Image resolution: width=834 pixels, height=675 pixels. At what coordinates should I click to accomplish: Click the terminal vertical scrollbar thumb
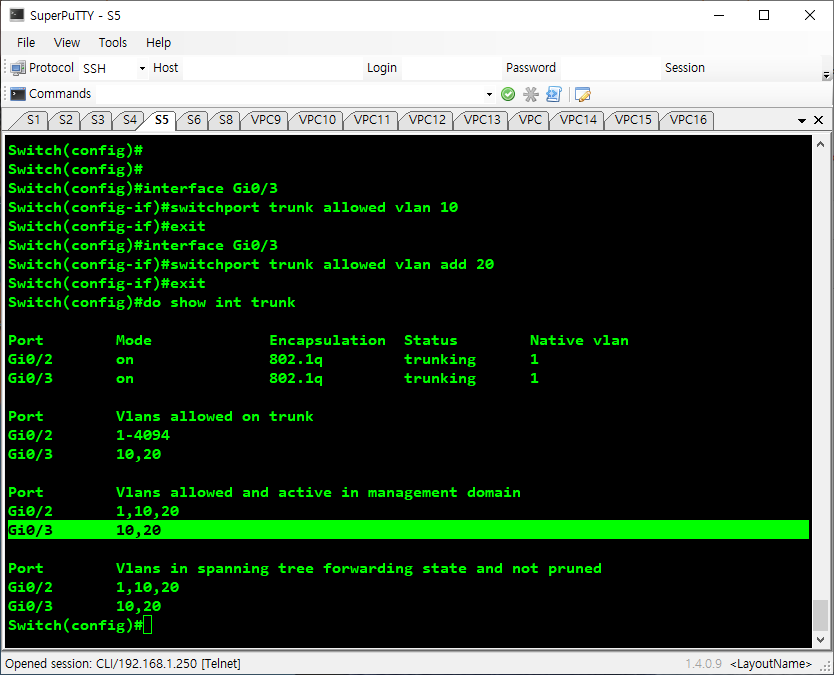click(820, 614)
